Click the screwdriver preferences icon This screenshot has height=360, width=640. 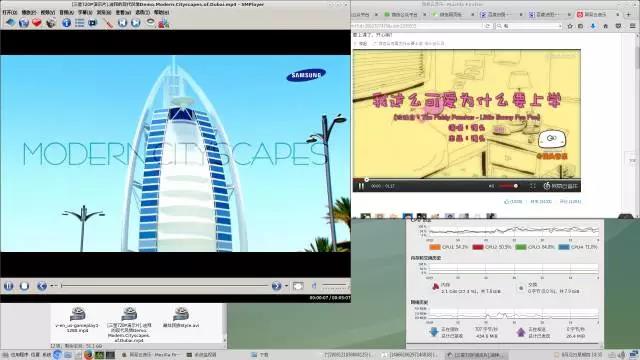pyautogui.click(x=109, y=23)
